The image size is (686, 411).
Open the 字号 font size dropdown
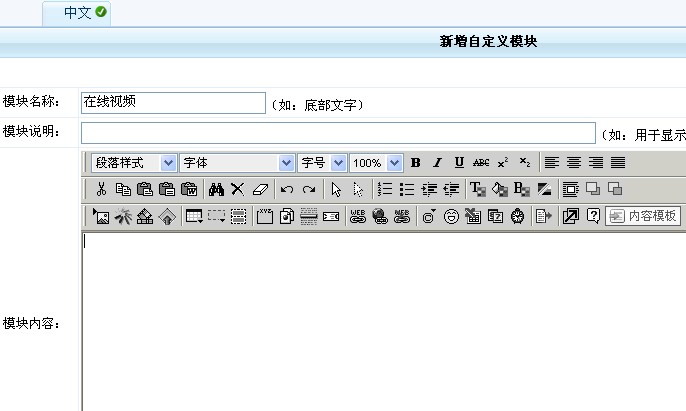coord(322,163)
